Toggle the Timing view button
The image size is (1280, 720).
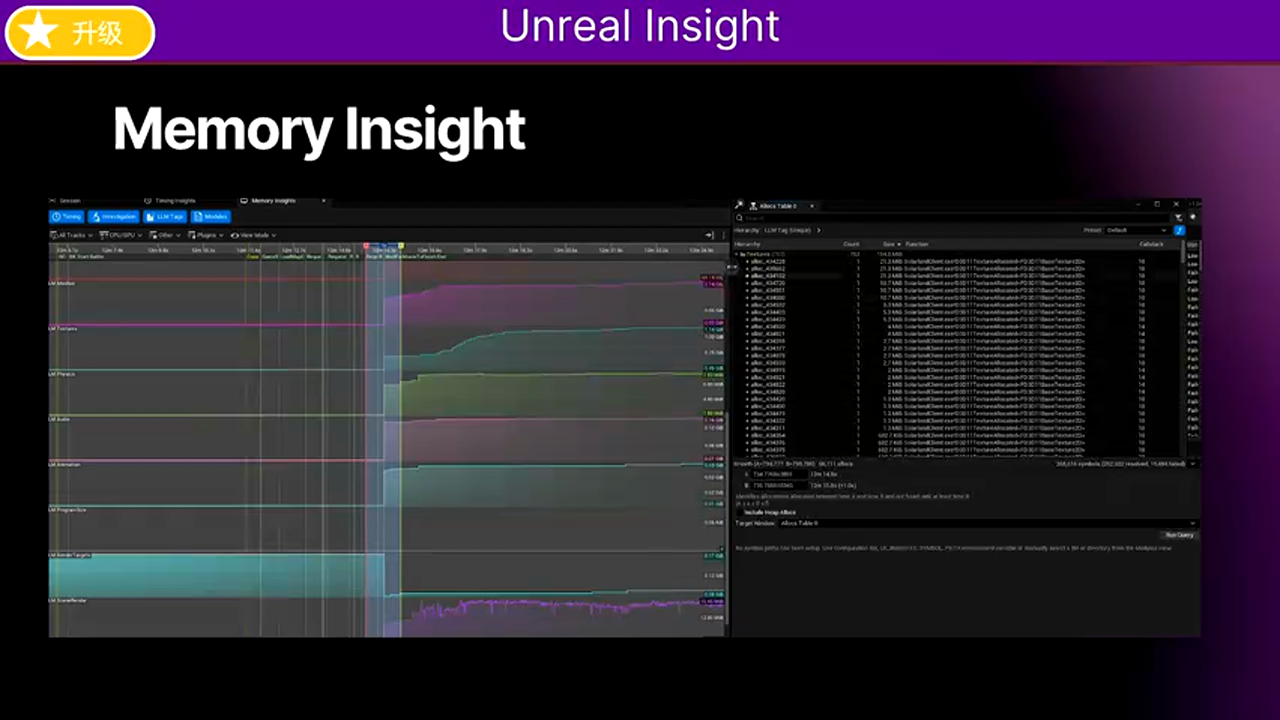[66, 216]
